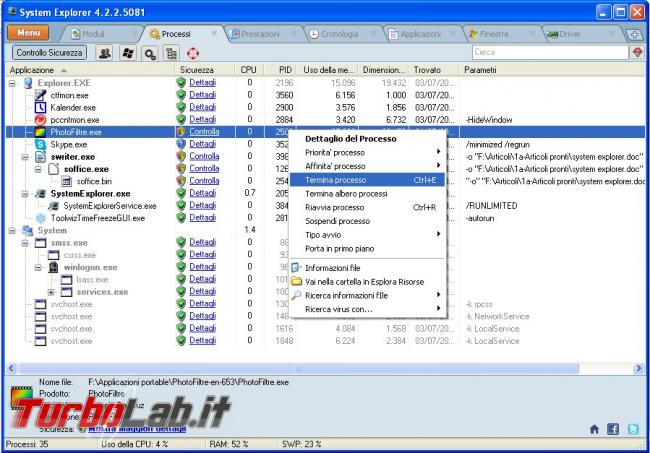Click the winlogon.exe icon
Viewport: 650px width, 453px height.
click(53, 267)
